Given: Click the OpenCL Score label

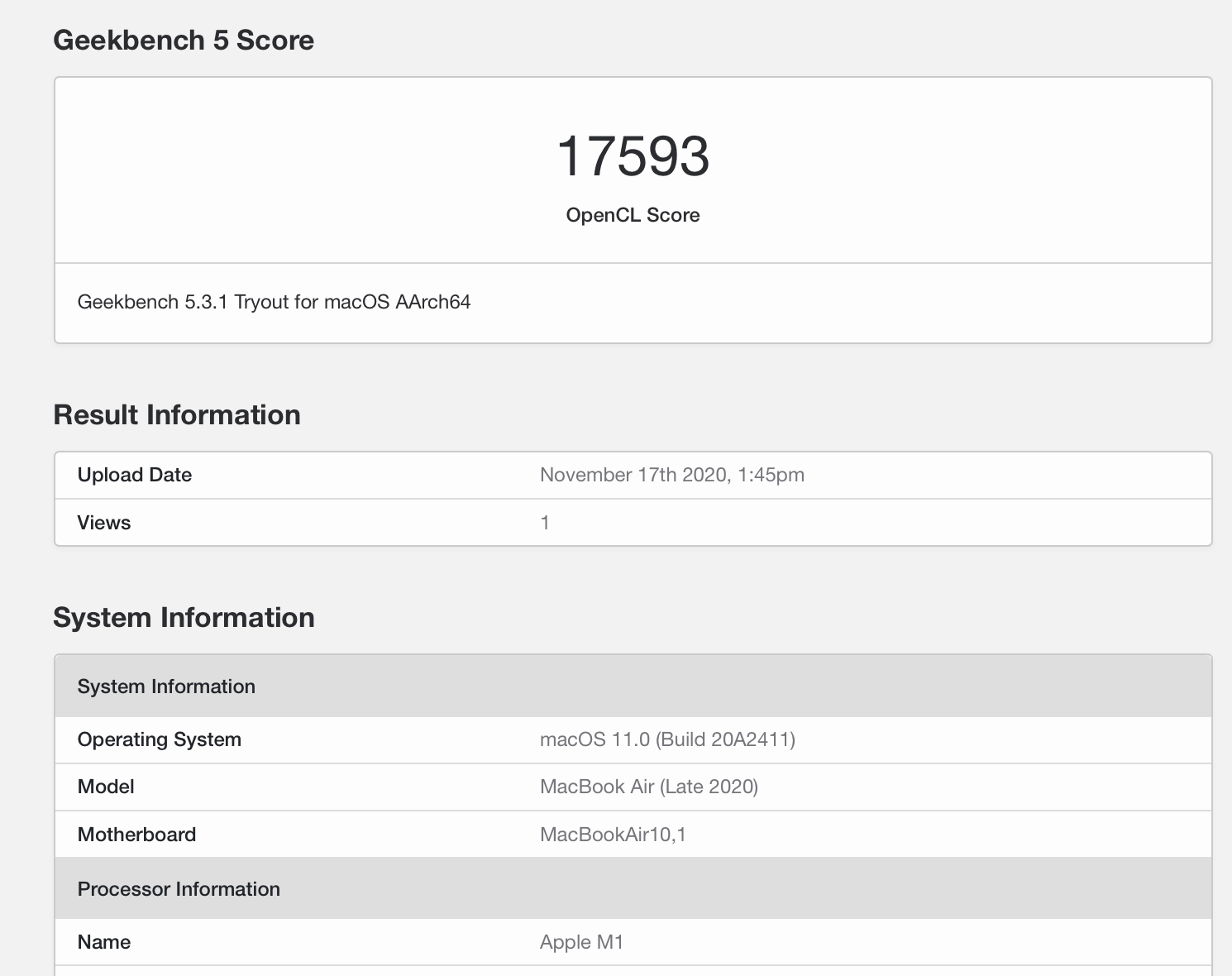Looking at the screenshot, I should [633, 215].
